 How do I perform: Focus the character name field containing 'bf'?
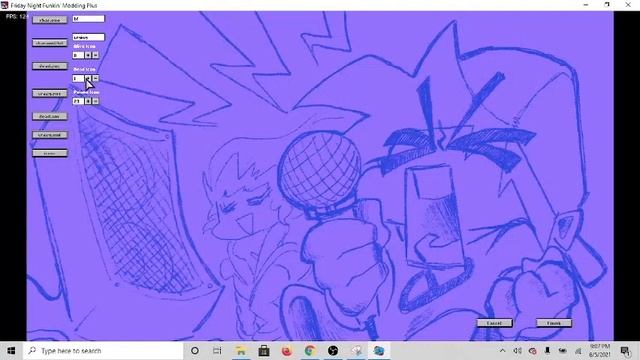point(89,19)
